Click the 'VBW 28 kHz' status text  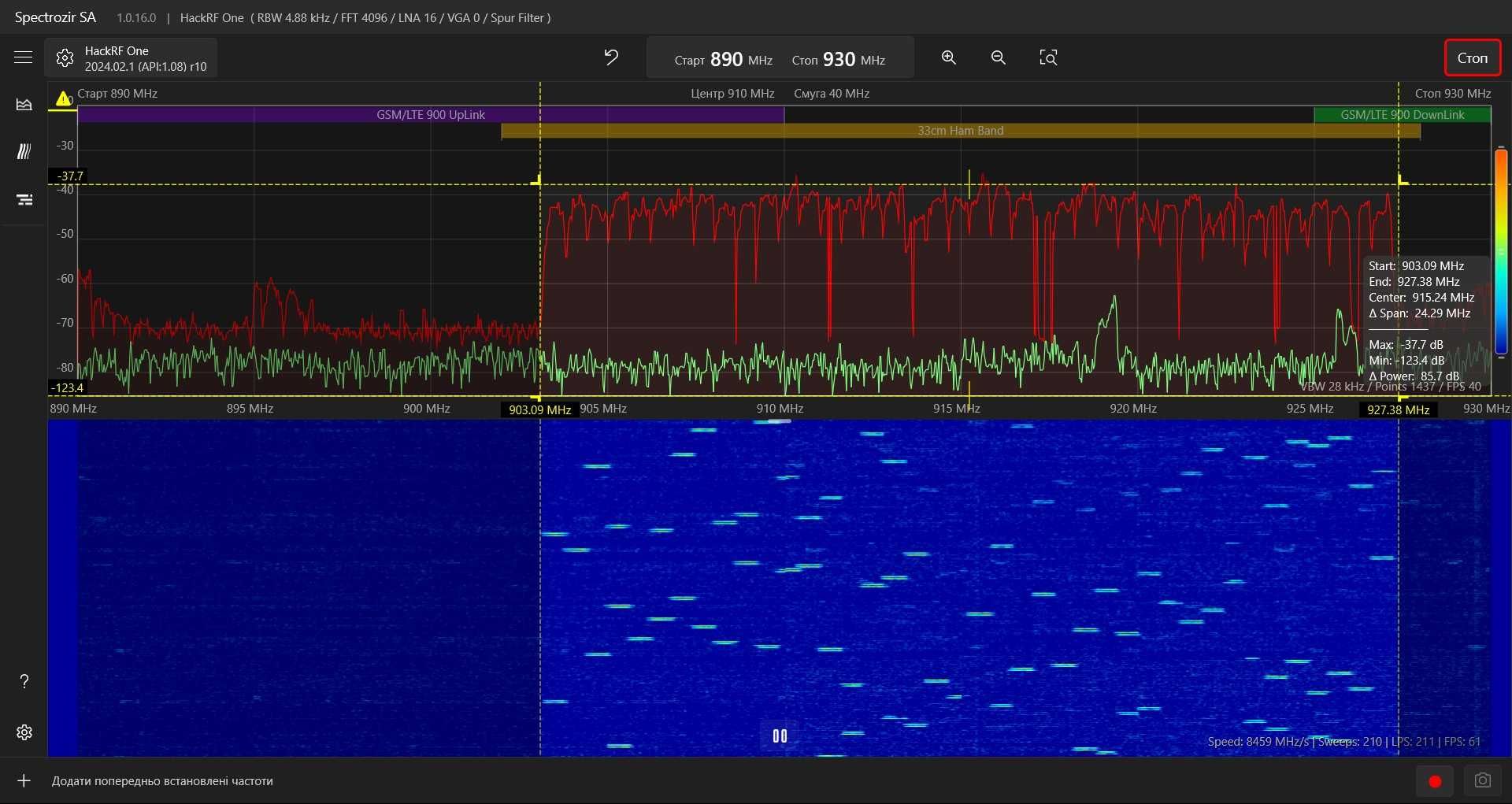[1332, 387]
